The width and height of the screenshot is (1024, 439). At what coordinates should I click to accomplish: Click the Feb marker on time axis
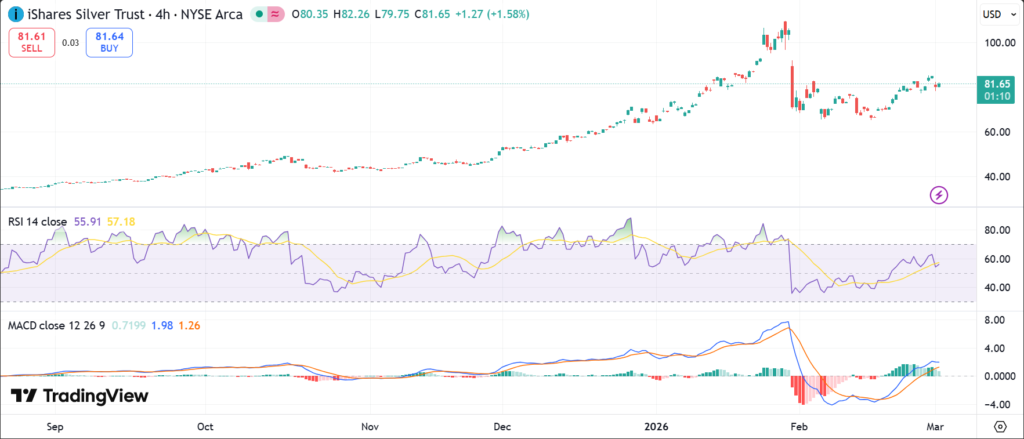click(x=799, y=424)
